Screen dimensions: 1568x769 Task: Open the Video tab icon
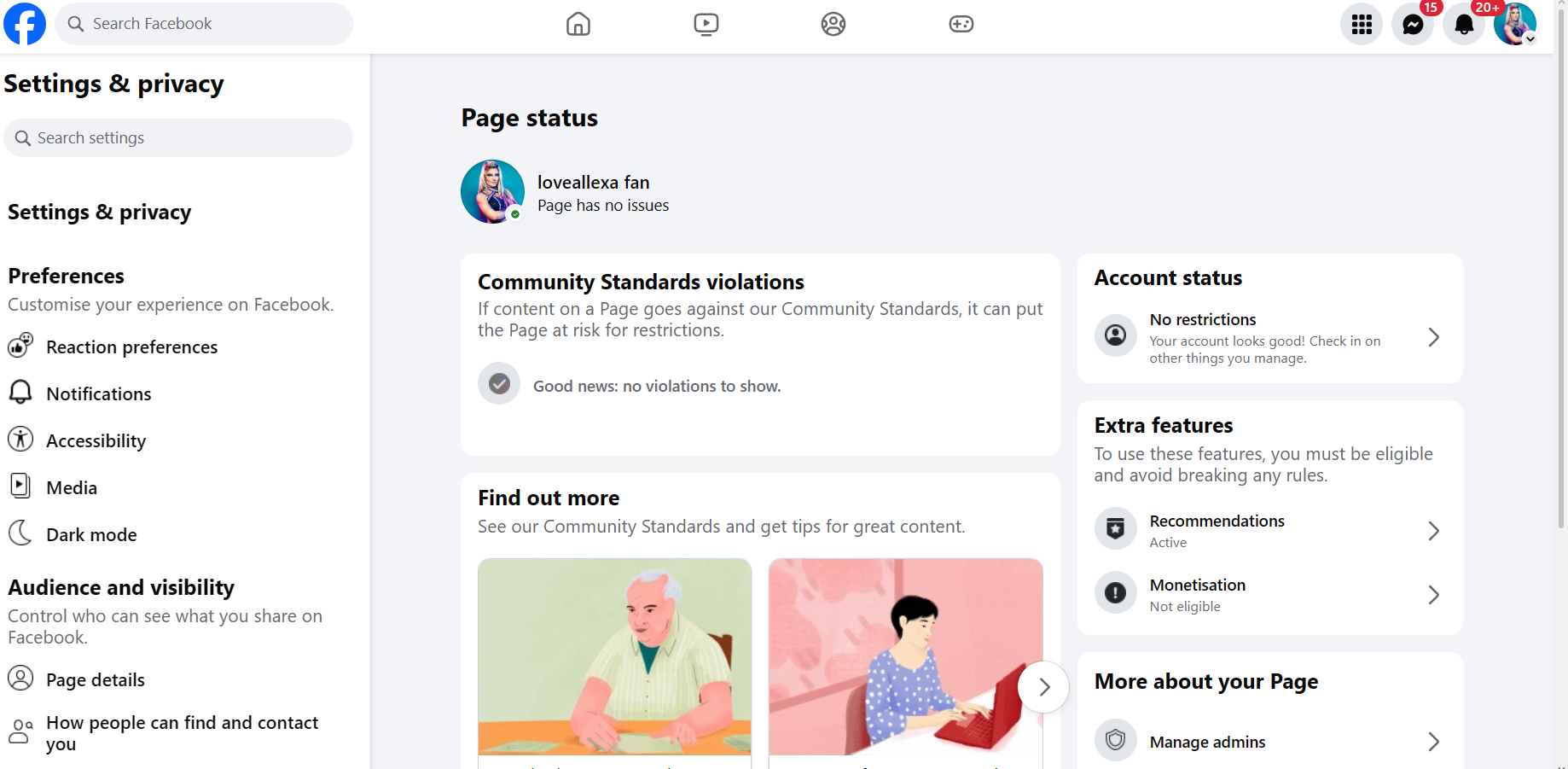coord(706,24)
